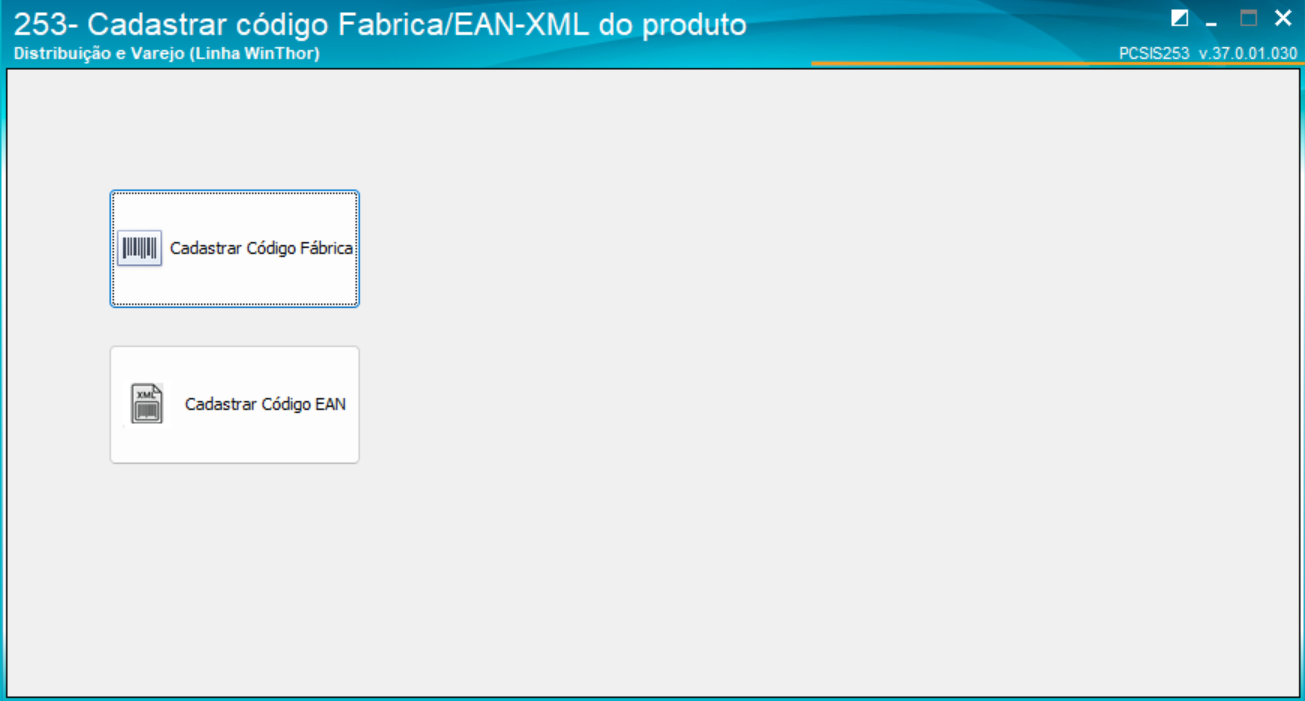Click the half-shaded square icon in title bar

pyautogui.click(x=1180, y=18)
